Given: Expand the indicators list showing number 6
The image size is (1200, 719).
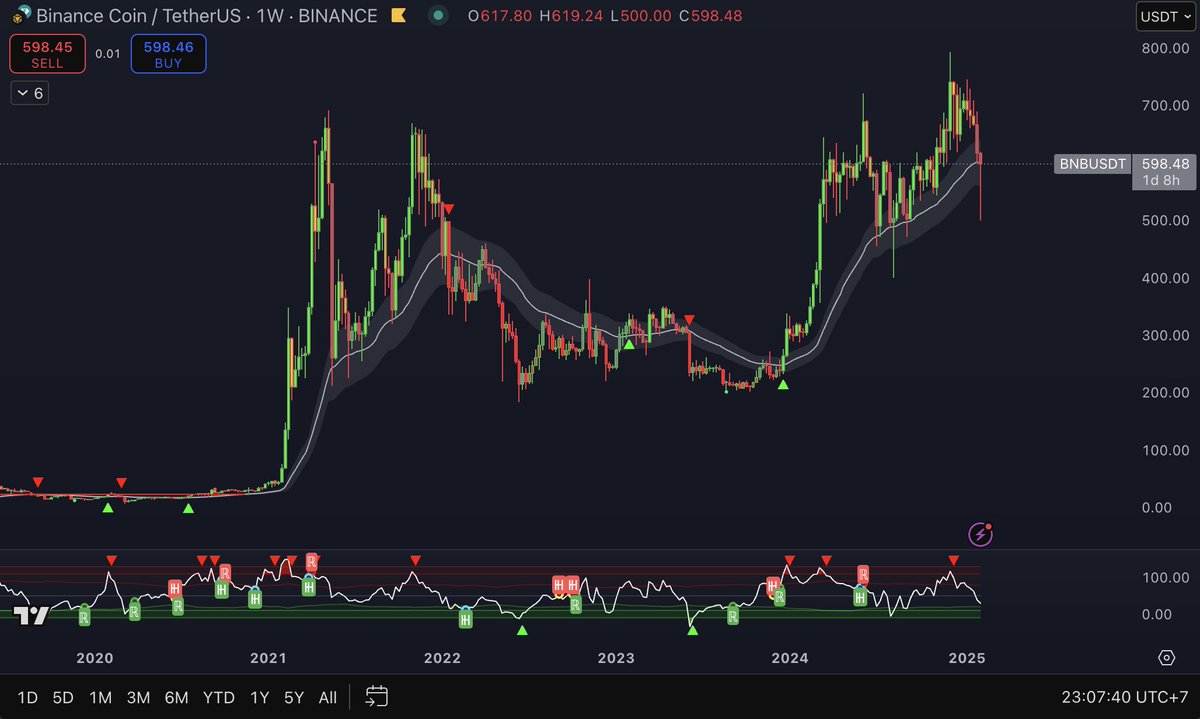Looking at the screenshot, I should click(29, 92).
